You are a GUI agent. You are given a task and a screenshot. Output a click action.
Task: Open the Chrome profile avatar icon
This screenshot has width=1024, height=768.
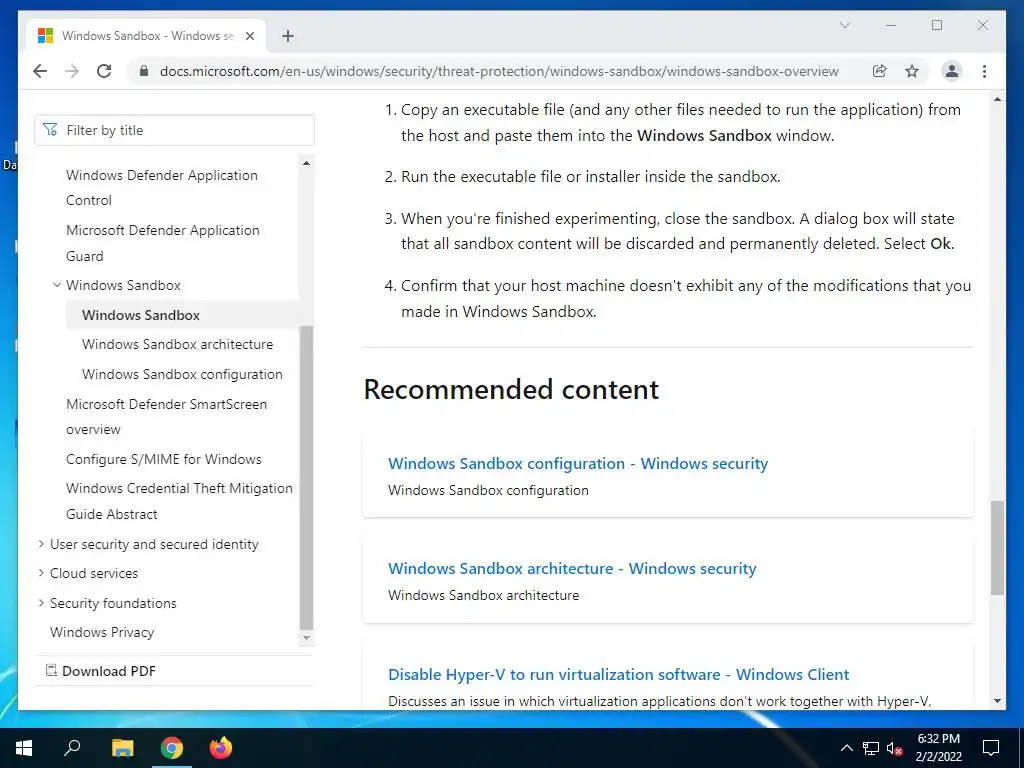click(952, 71)
